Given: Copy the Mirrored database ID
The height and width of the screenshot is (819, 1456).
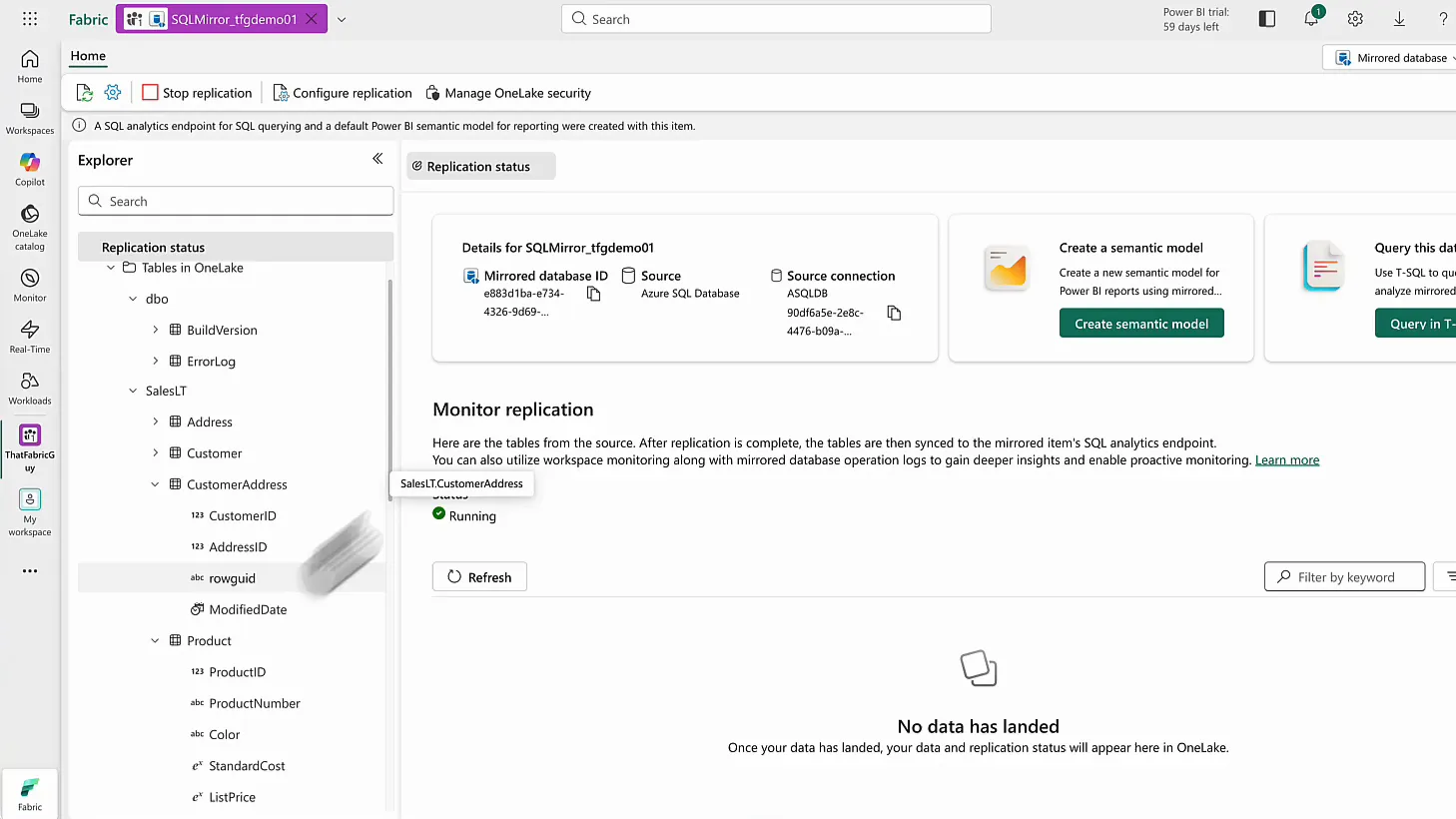Looking at the screenshot, I should (x=593, y=294).
